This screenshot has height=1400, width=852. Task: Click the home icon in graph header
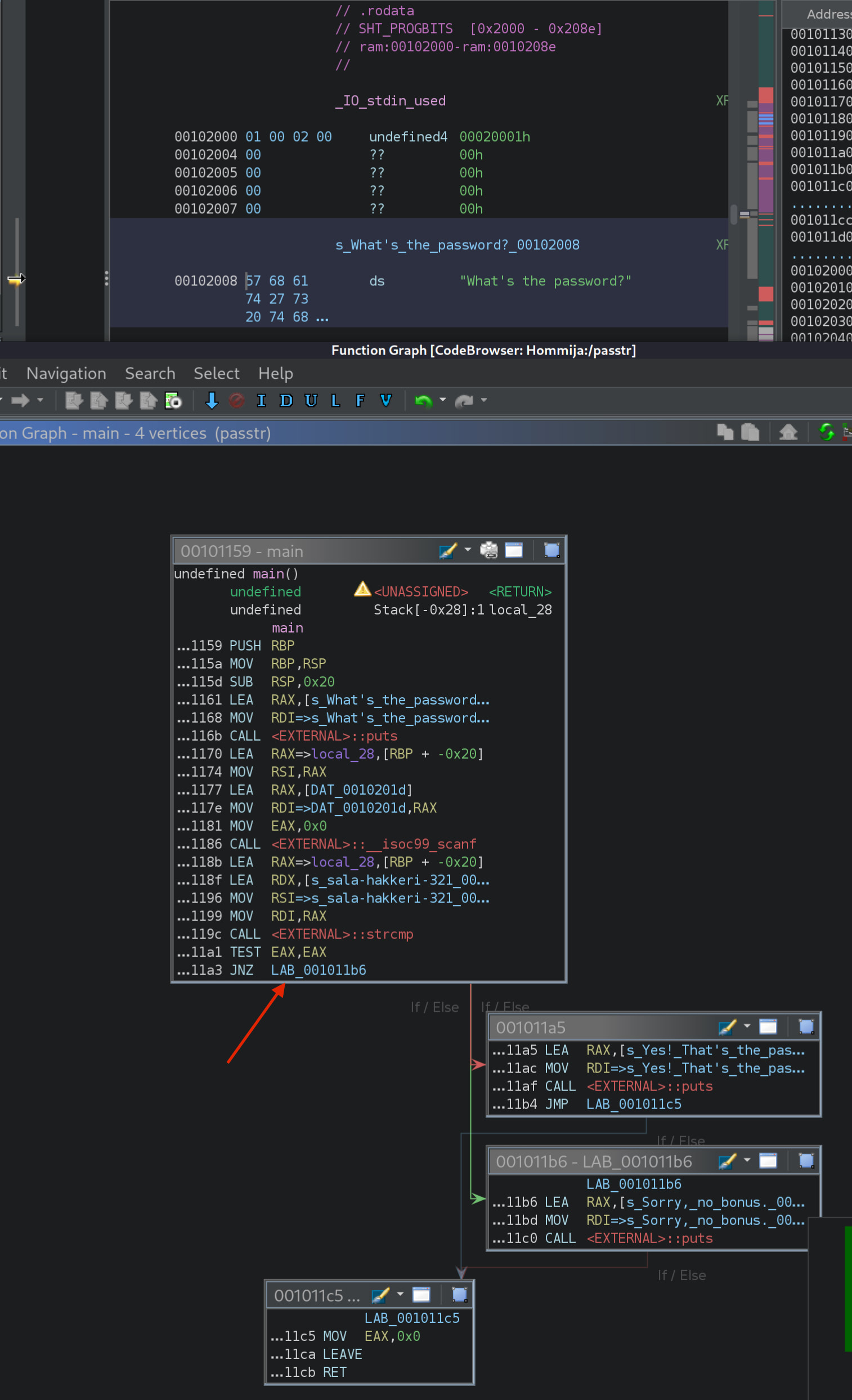(x=788, y=432)
